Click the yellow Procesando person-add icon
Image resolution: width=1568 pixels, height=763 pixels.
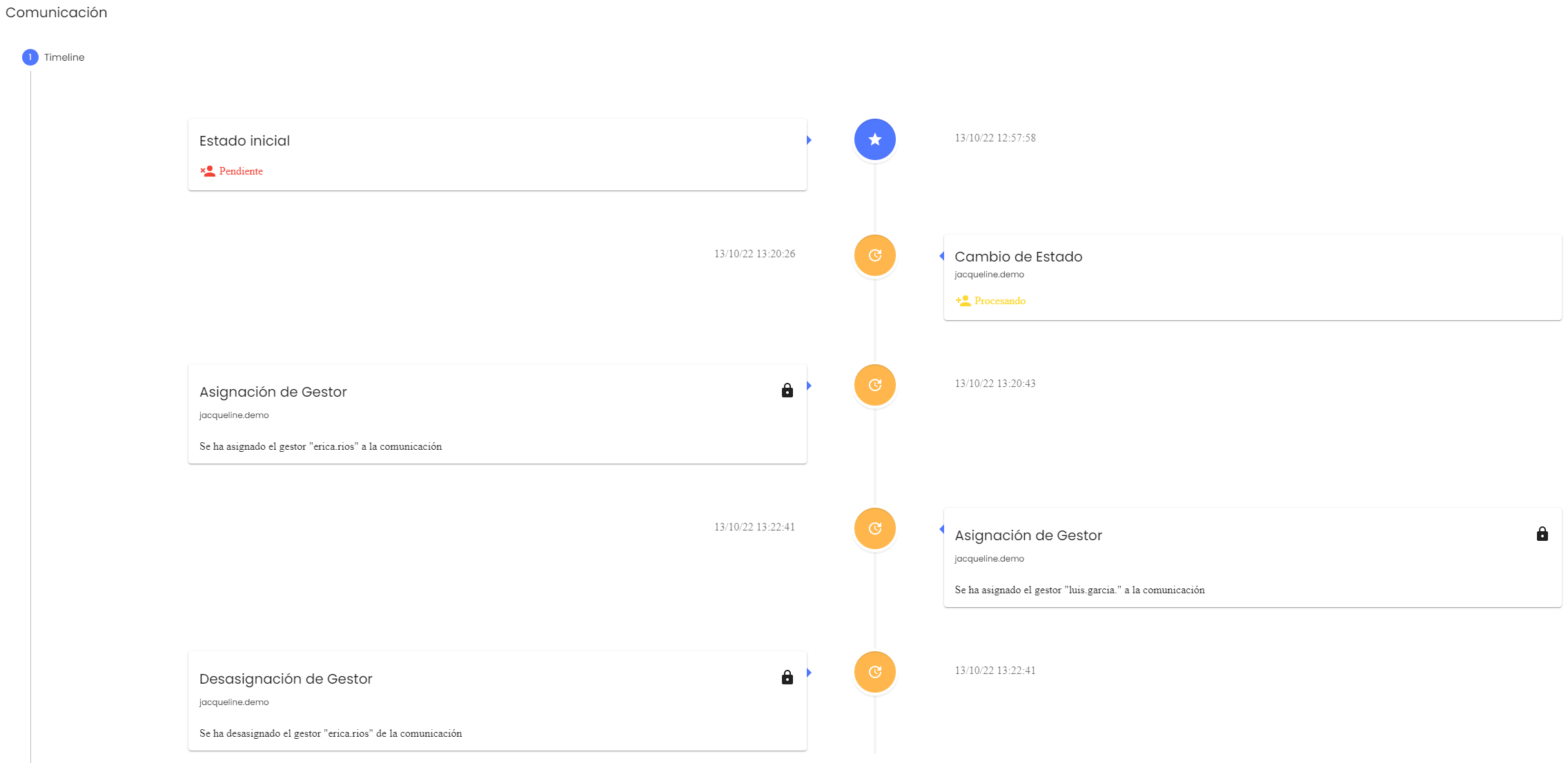click(x=963, y=301)
